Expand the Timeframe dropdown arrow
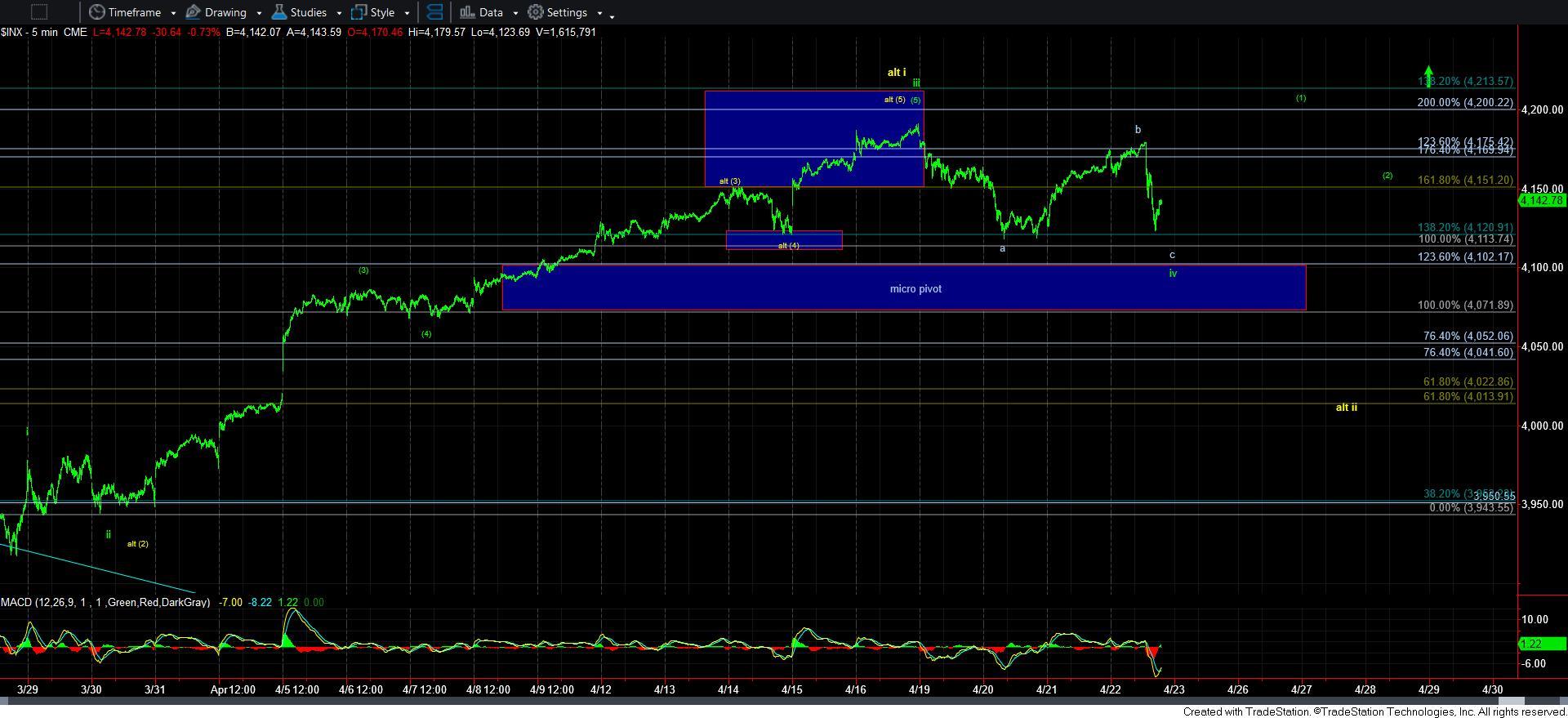Image resolution: width=1568 pixels, height=718 pixels. [173, 14]
